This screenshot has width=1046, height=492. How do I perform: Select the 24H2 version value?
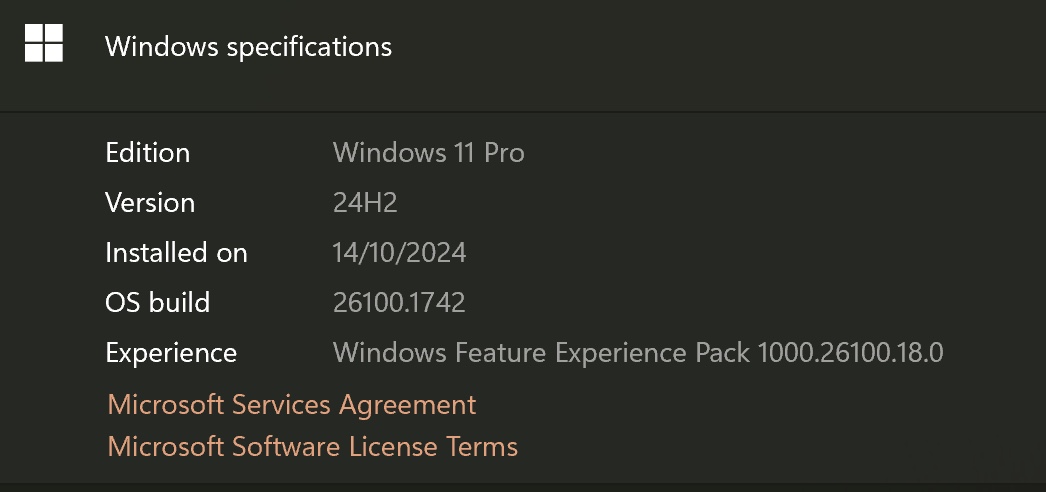click(365, 203)
